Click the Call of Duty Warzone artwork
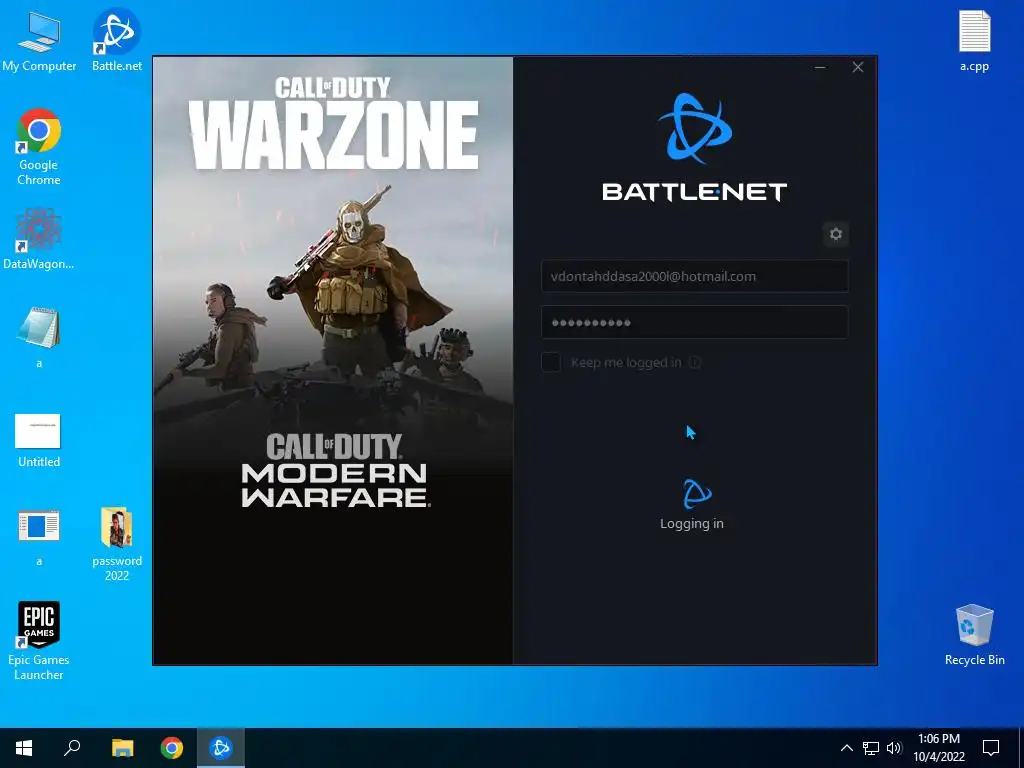 pos(333,360)
